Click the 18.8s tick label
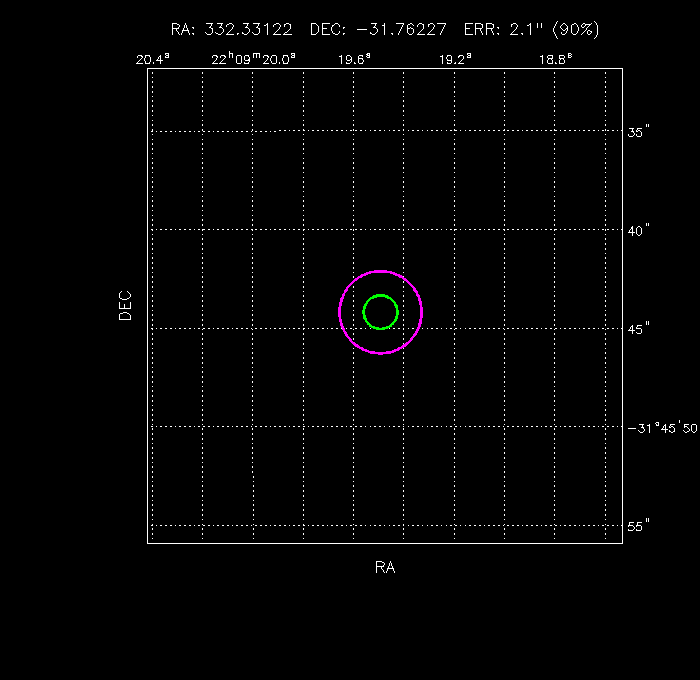The height and width of the screenshot is (680, 700). pos(555,59)
